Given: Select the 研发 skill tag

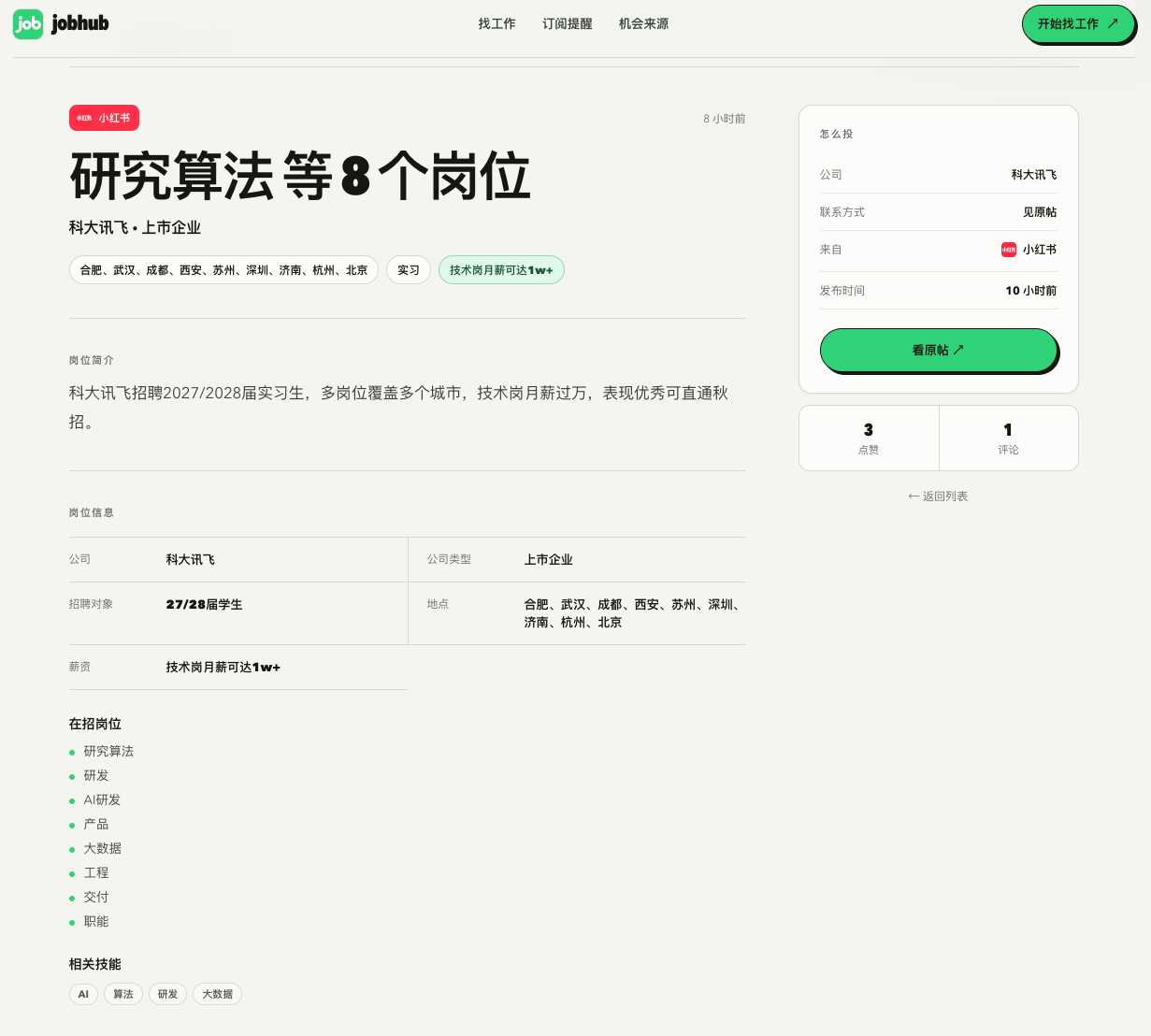Looking at the screenshot, I should 167,994.
